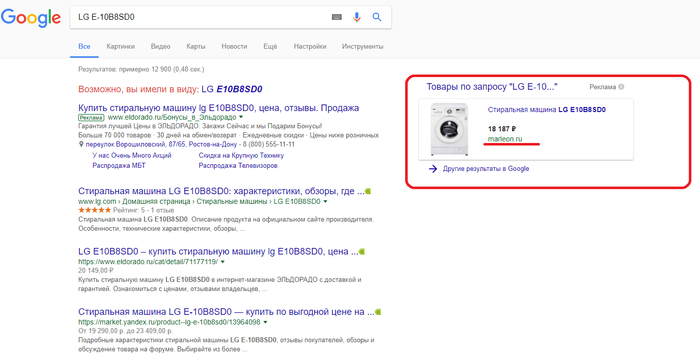Click the Google logo
This screenshot has width=700, height=361.
pos(31,18)
